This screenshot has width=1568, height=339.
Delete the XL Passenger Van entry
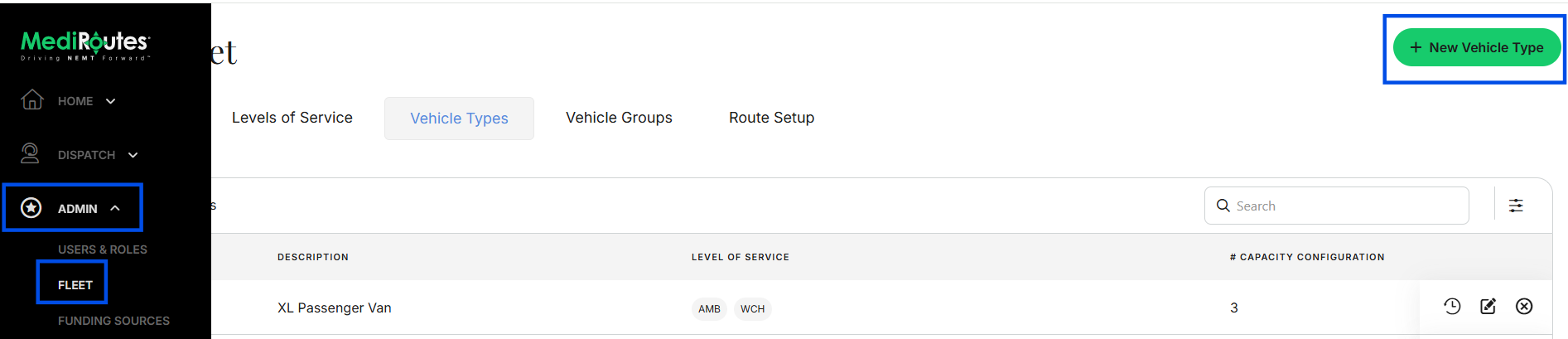point(1524,307)
